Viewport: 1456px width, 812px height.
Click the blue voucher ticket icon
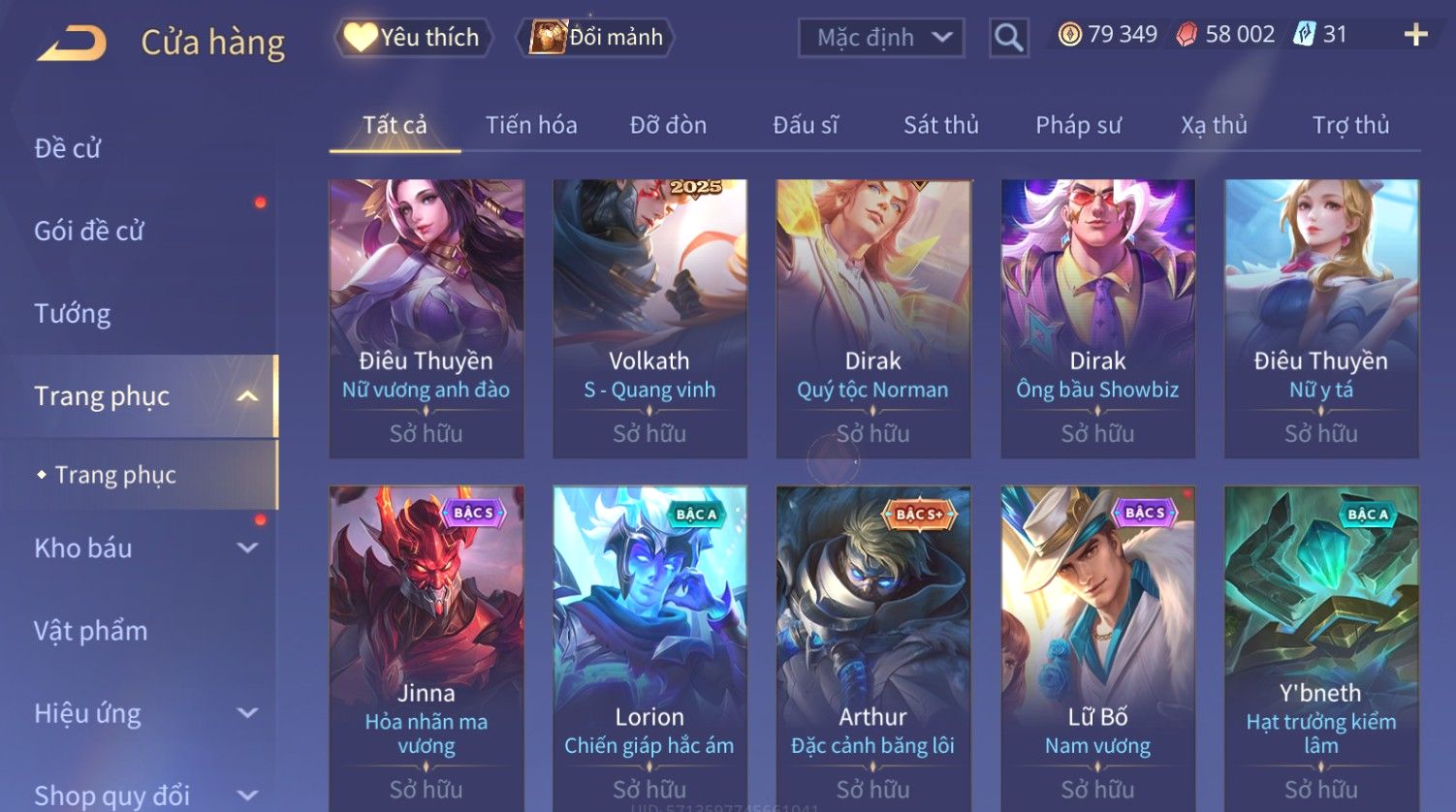tap(1305, 35)
